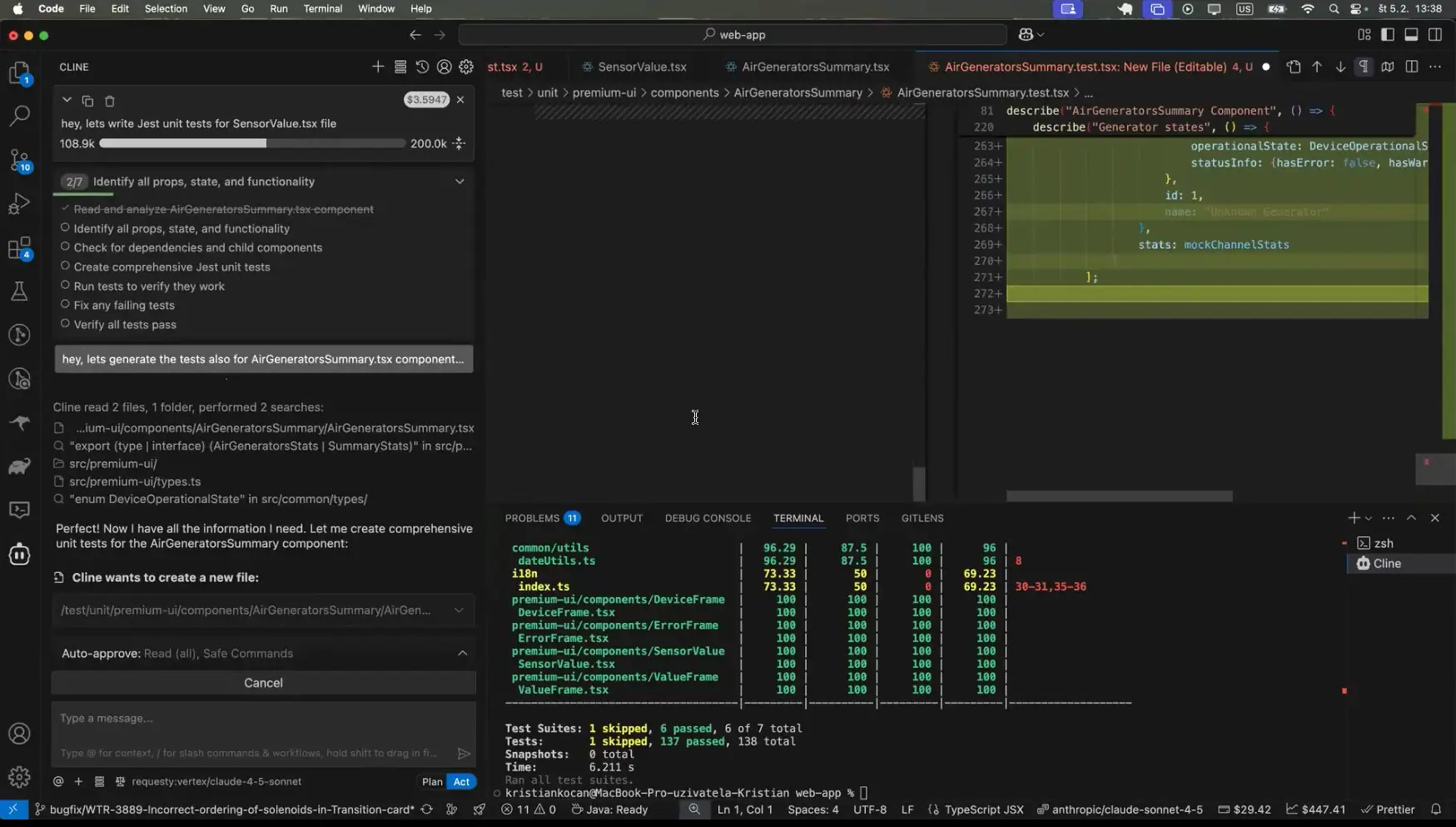
Task: Open the Terminal menu
Action: coord(323,8)
